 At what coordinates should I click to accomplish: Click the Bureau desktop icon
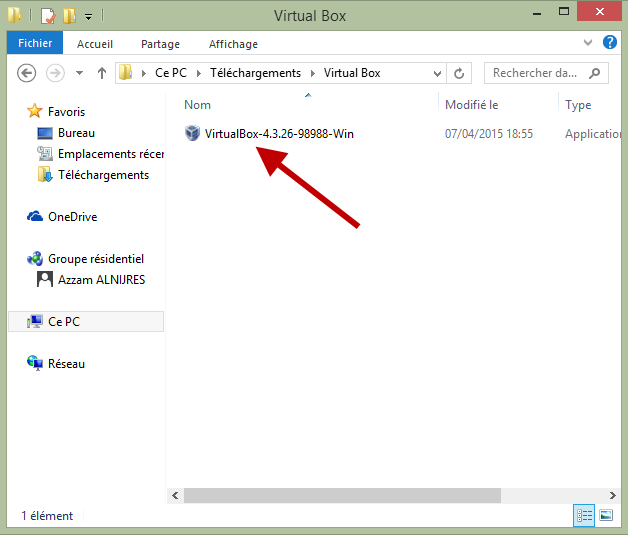(x=45, y=133)
